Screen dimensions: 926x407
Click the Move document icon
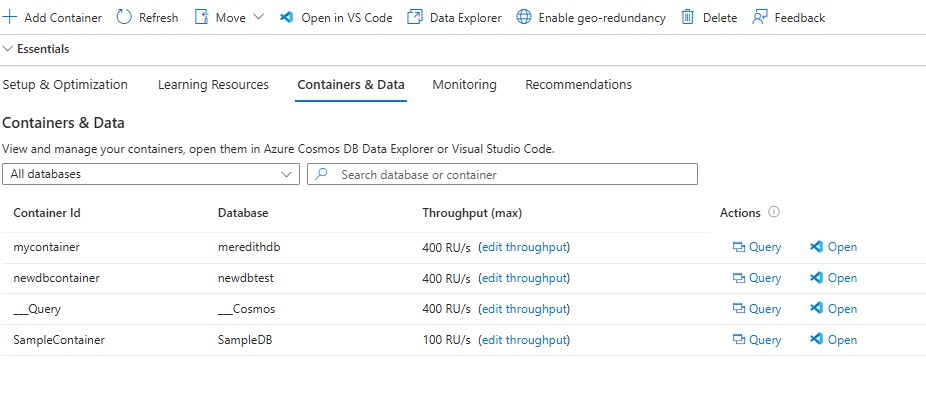tap(202, 17)
